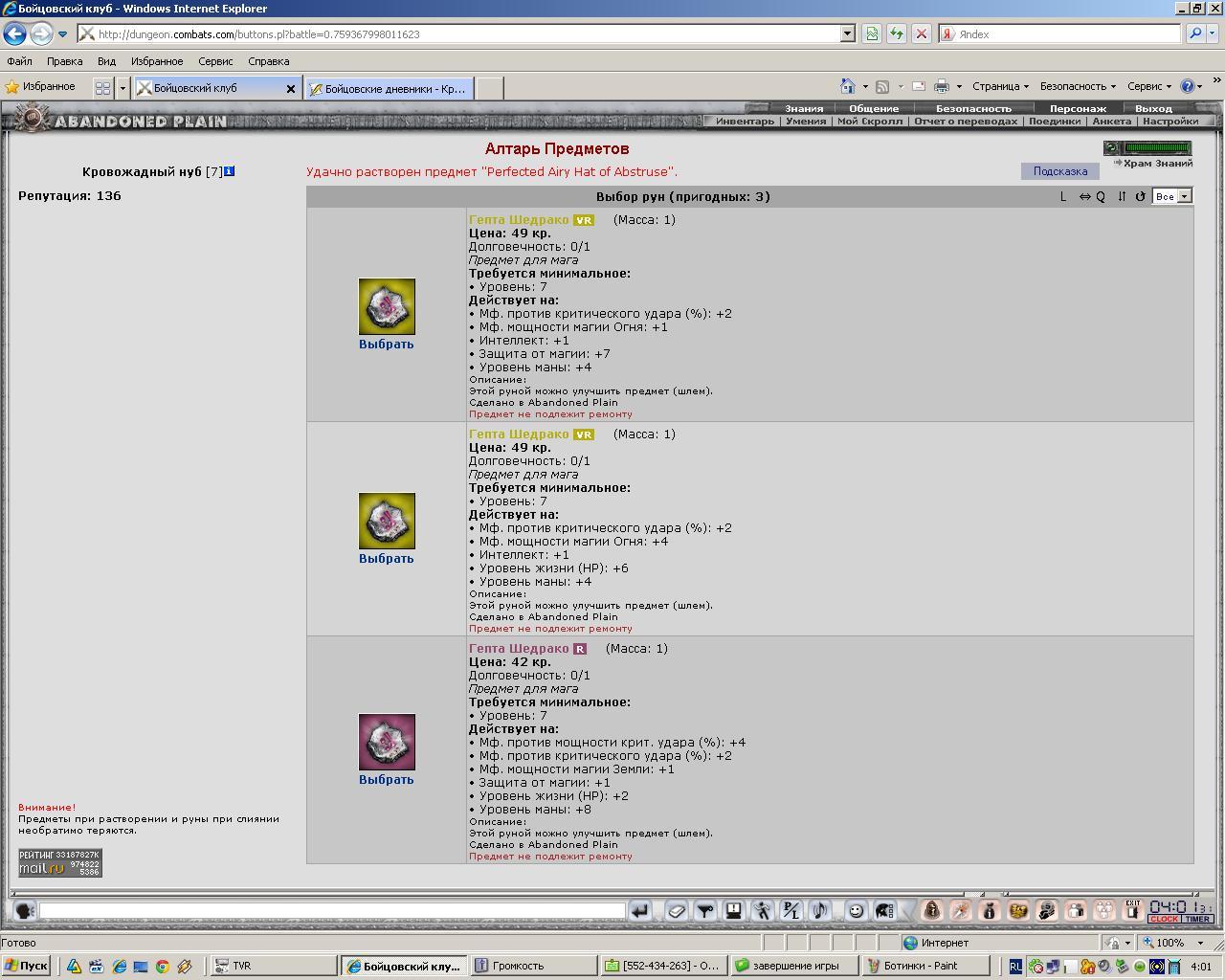This screenshot has width=1225, height=980.
Task: Expand the Страница toolbar dropdown
Action: [1000, 86]
